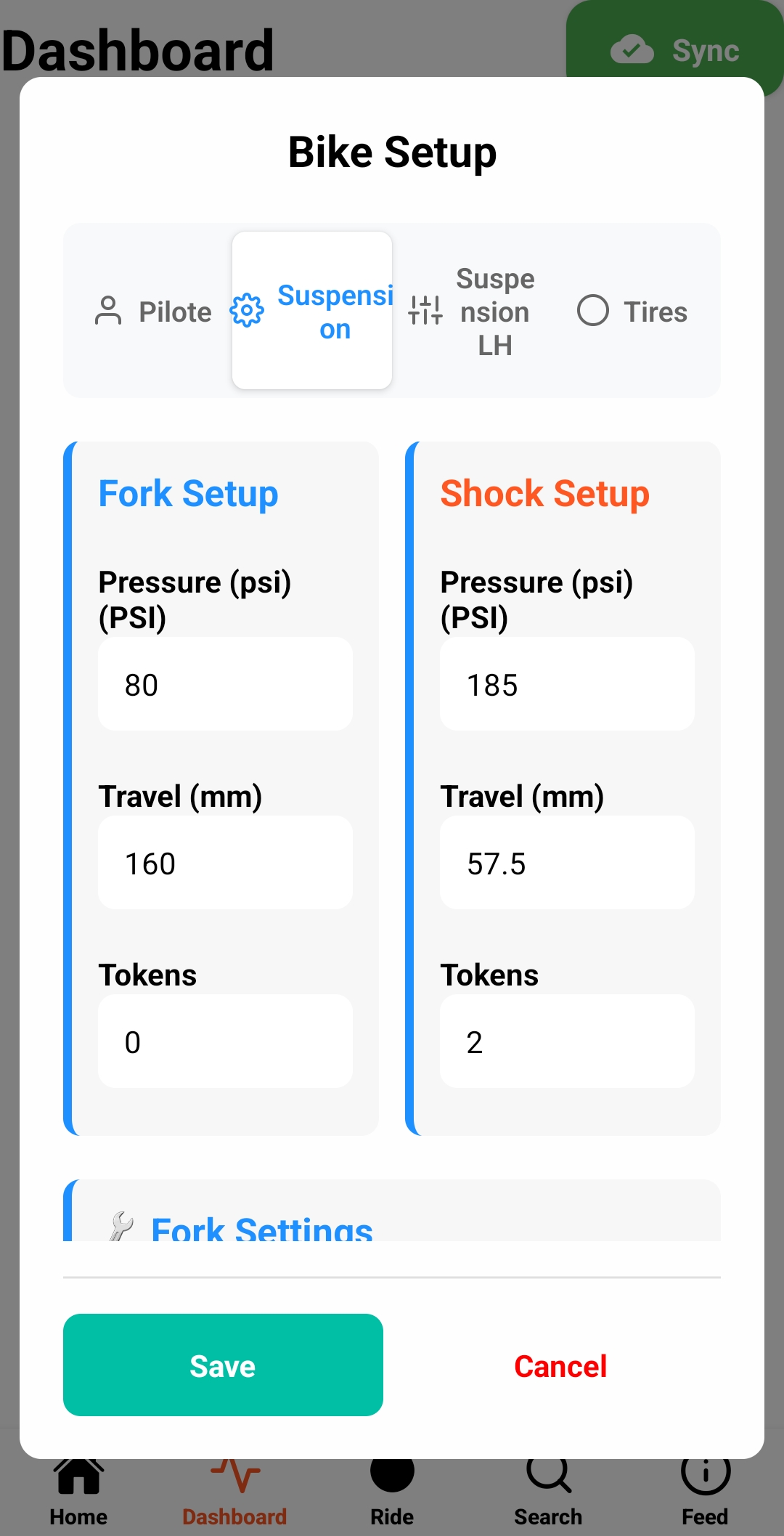Click the person icon on Pilote tab
Screen dimensions: 784x1536
[108, 311]
